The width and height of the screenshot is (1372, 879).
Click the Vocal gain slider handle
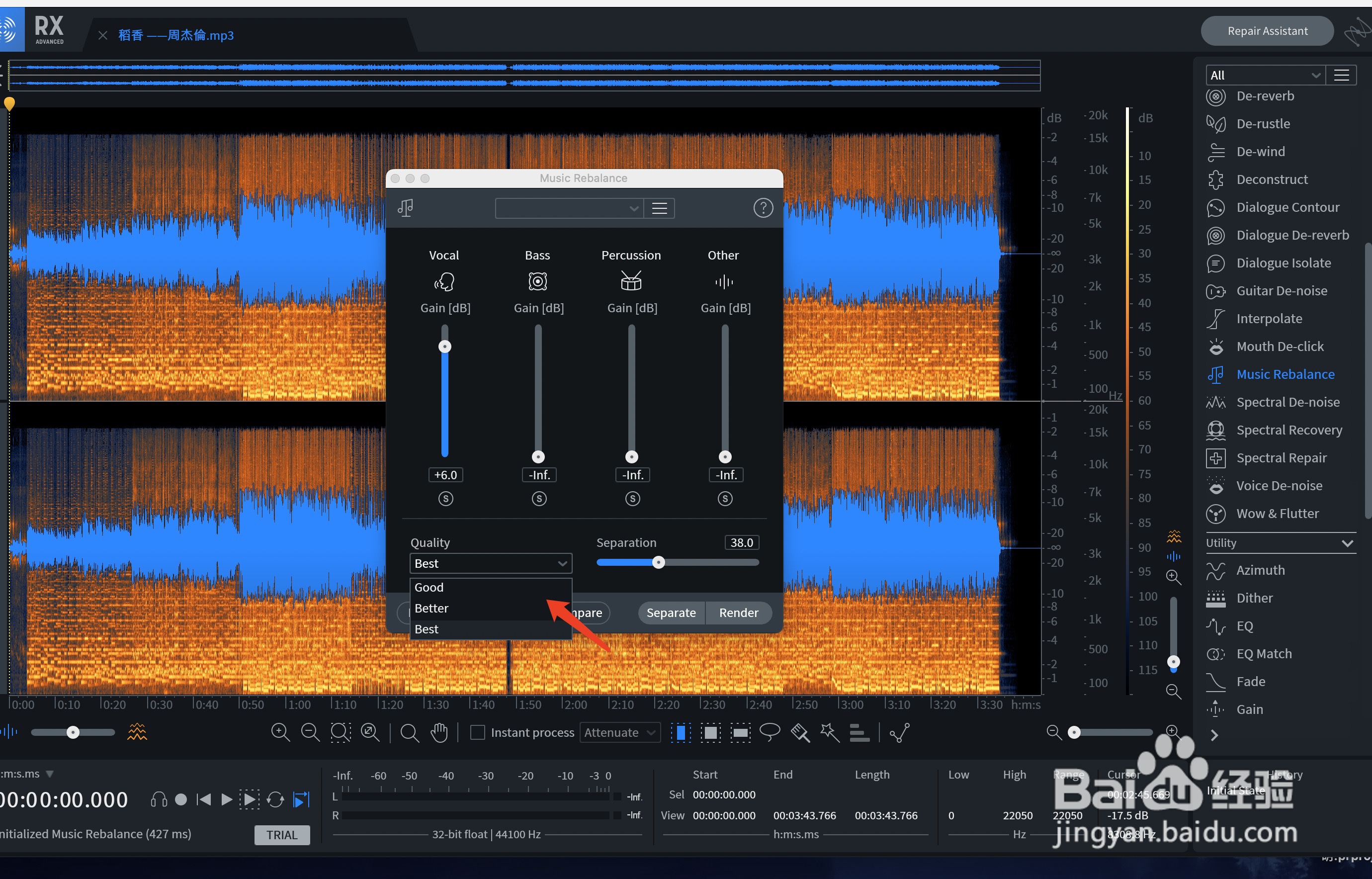(444, 347)
